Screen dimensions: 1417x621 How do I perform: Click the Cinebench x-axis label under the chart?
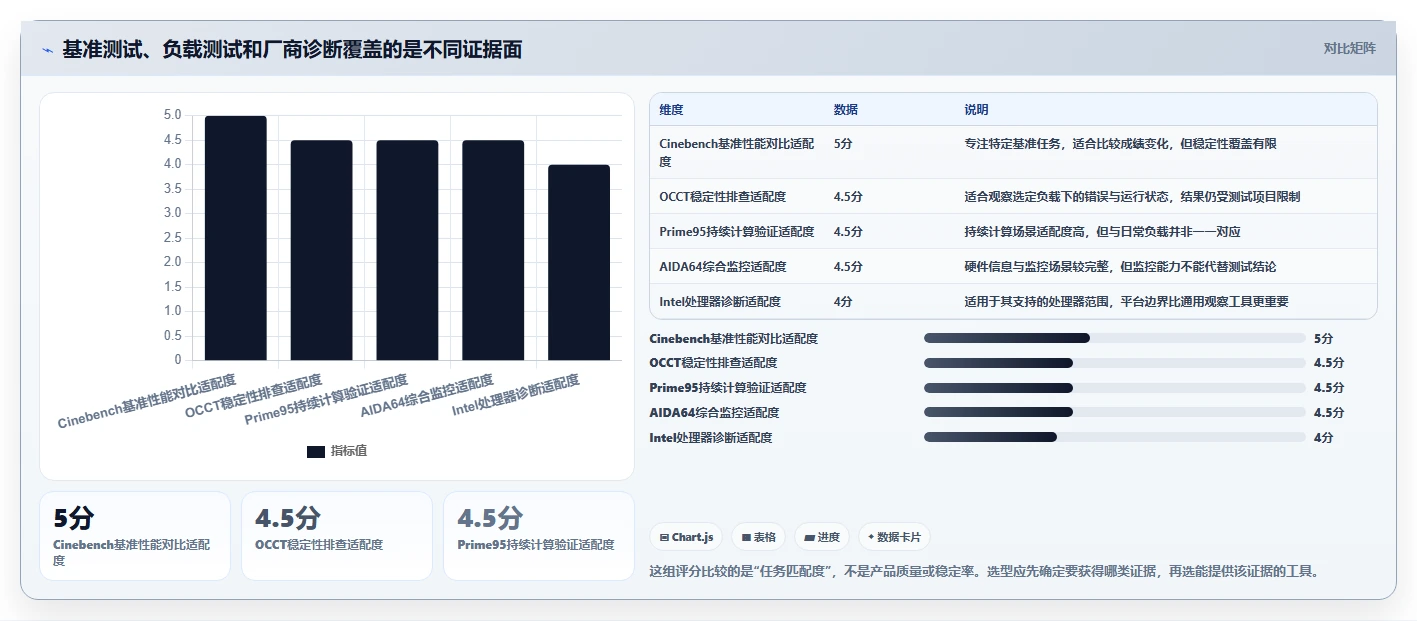(147, 401)
